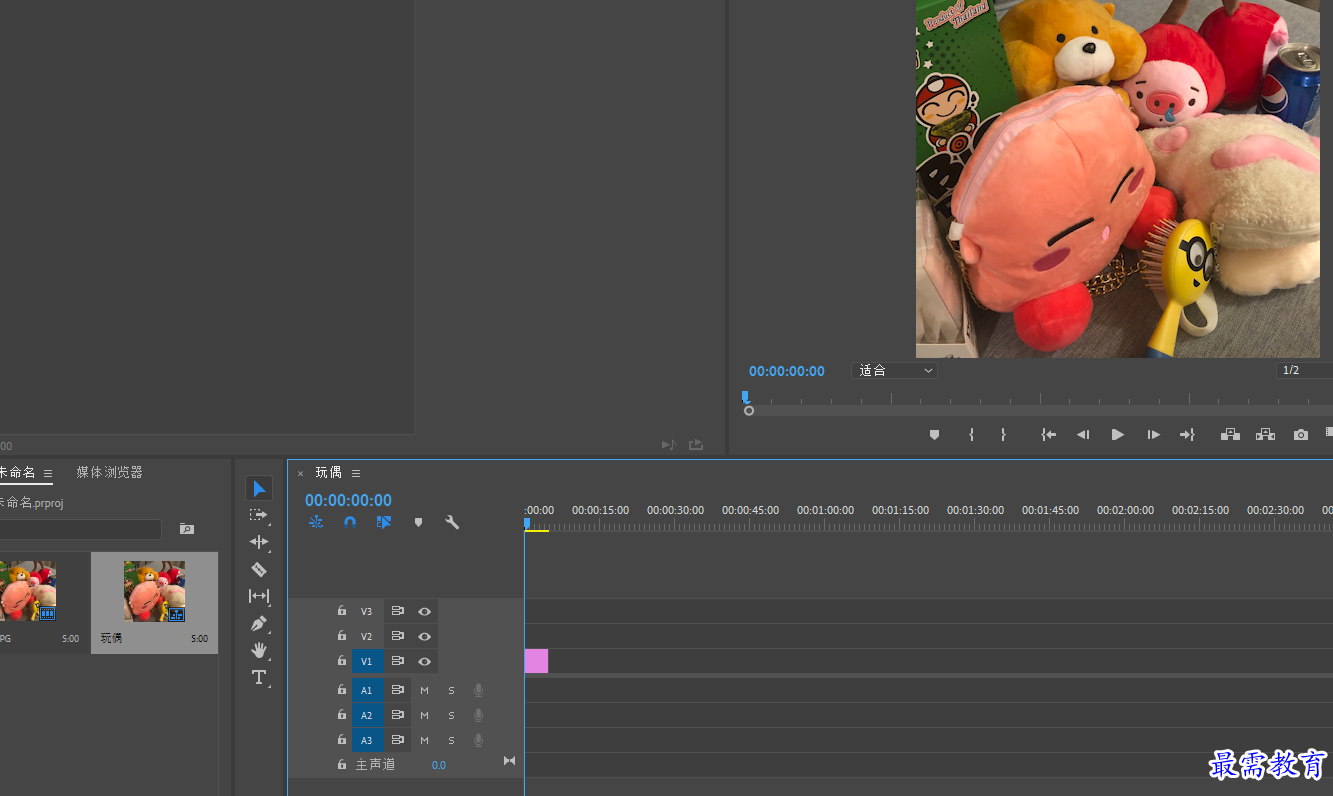Mark In point in Program monitor
This screenshot has height=796, width=1333.
pos(971,435)
